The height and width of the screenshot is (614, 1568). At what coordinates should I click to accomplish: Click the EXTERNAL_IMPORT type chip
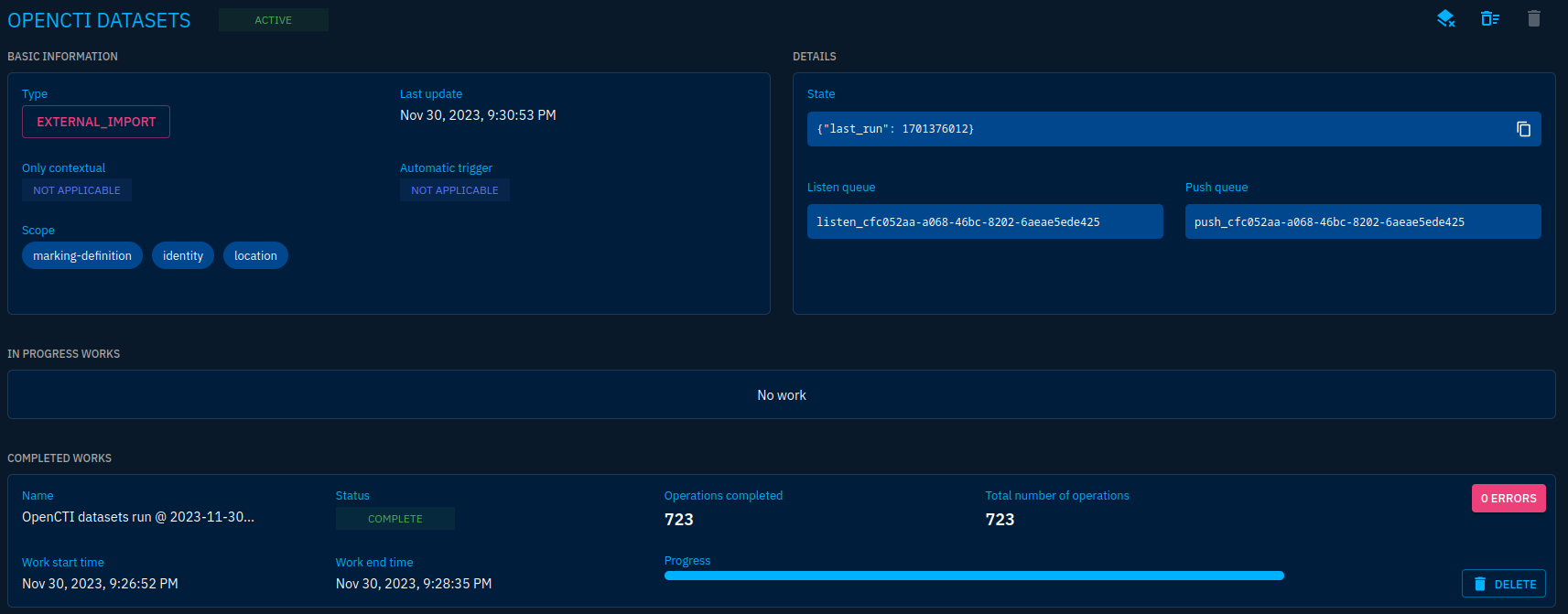point(96,122)
